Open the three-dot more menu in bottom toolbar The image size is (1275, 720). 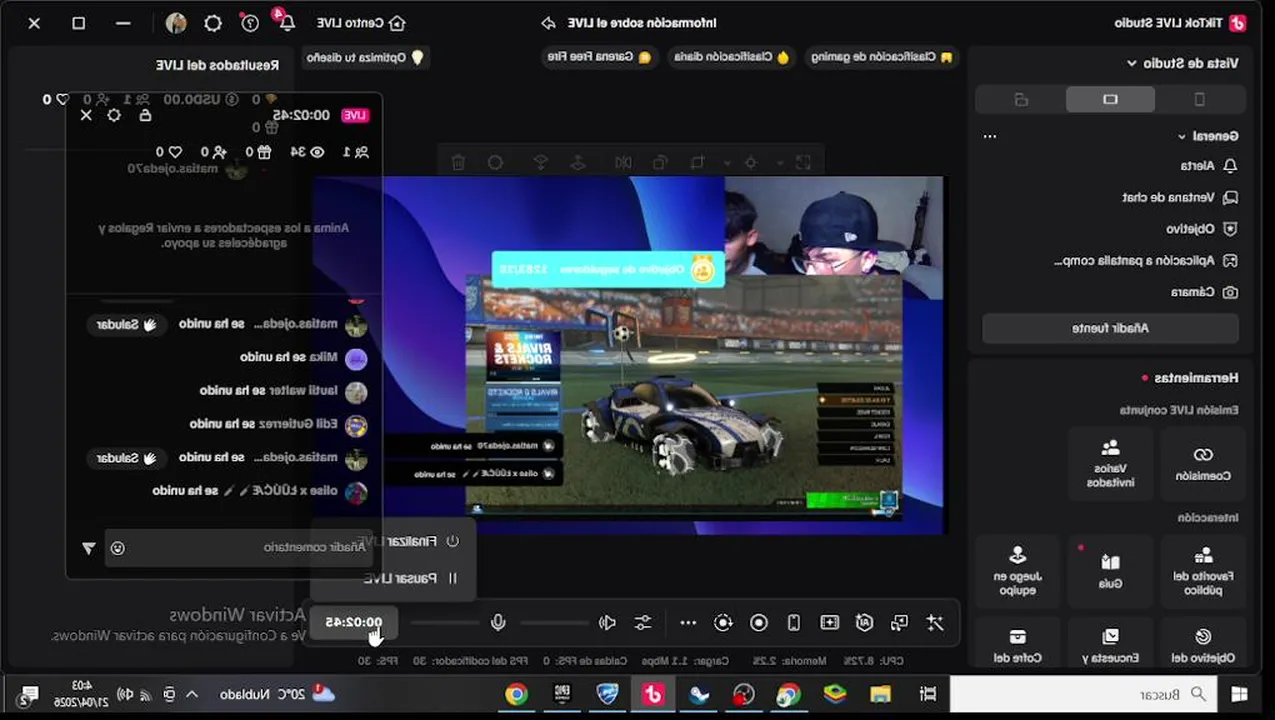pyautogui.click(x=688, y=622)
